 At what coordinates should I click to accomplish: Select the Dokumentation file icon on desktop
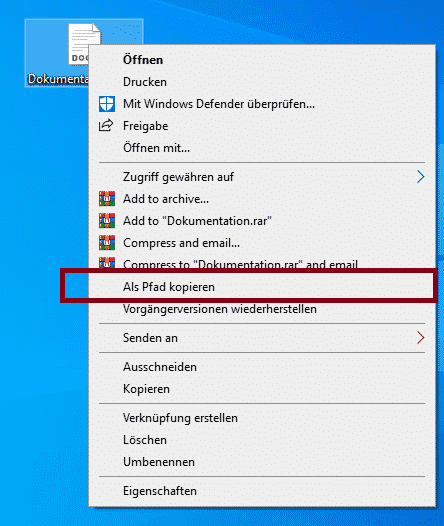click(x=84, y=44)
